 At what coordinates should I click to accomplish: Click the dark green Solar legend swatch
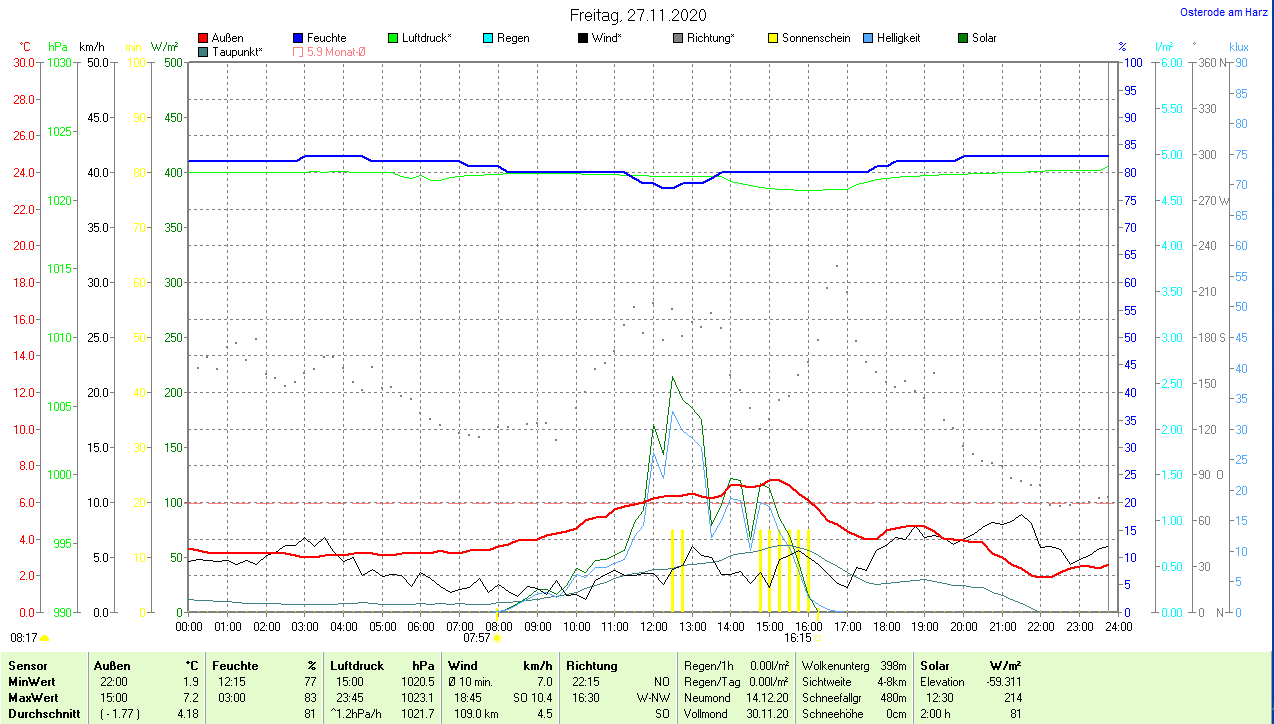[963, 38]
